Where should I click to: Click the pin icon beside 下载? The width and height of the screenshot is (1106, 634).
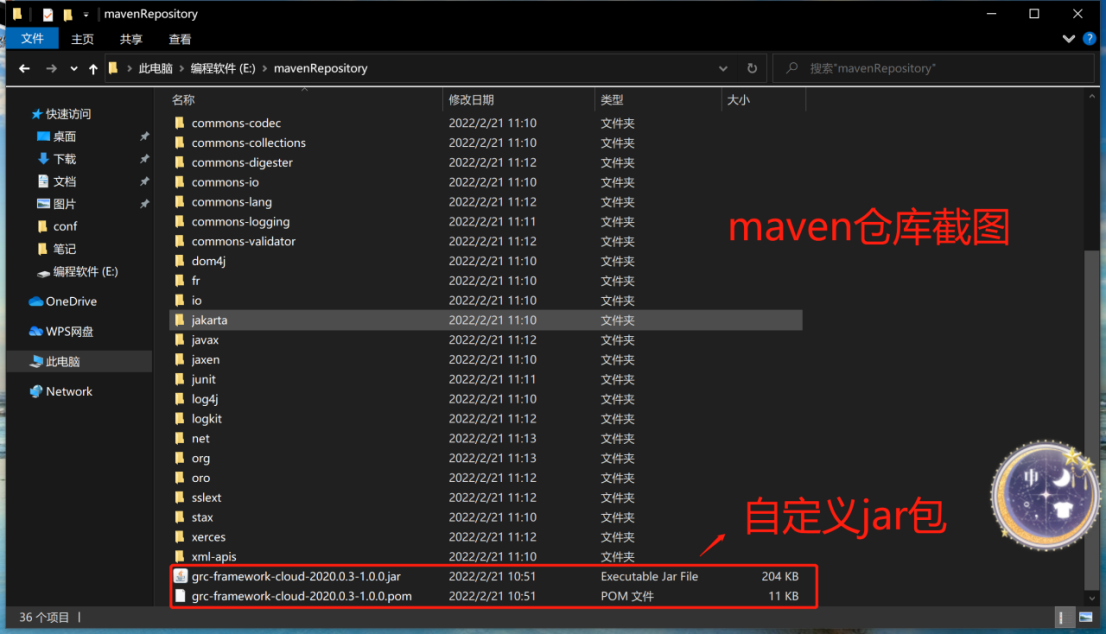tap(145, 159)
